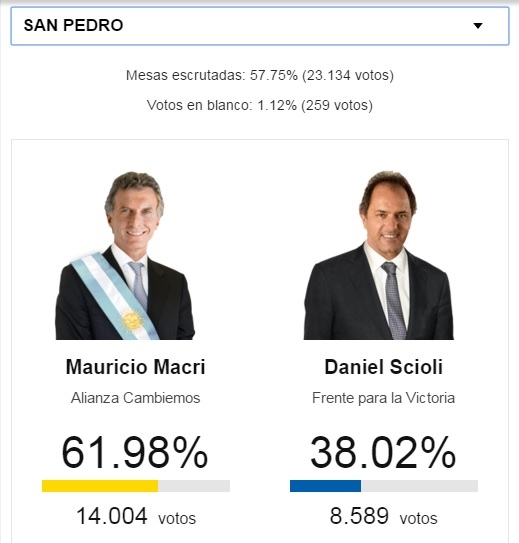Click the grey remainder of Scioli's bar
Image resolution: width=519 pixels, height=543 pixels.
coord(419,486)
